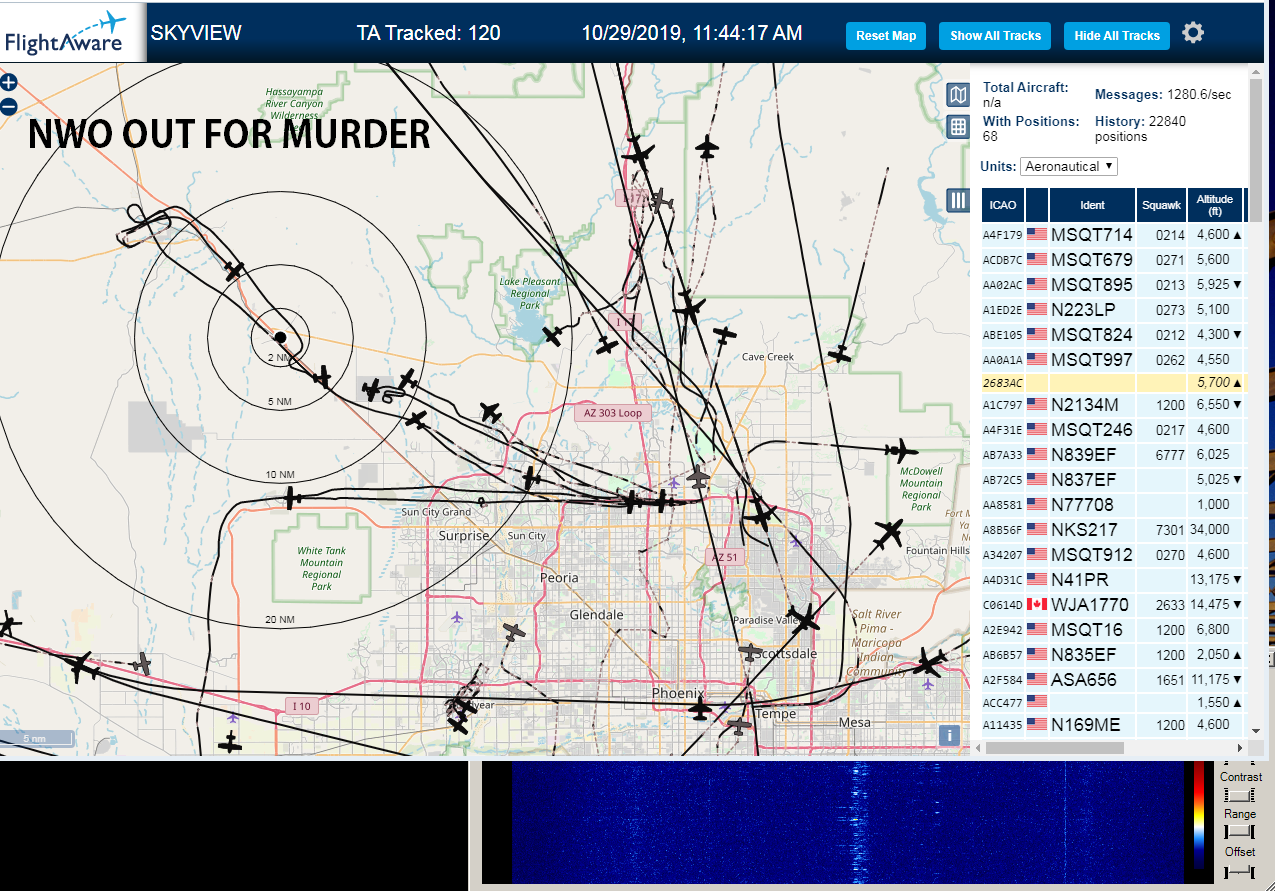Click the SKYVIEW title text
Screen dimensions: 1275x891
[x=196, y=33]
